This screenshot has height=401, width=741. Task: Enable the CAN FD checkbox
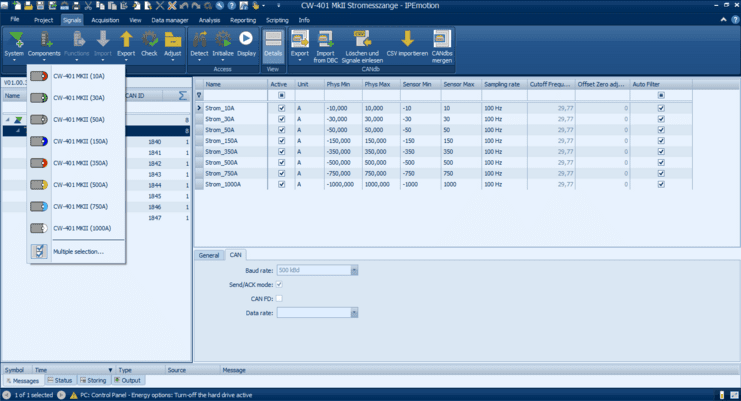(x=279, y=299)
